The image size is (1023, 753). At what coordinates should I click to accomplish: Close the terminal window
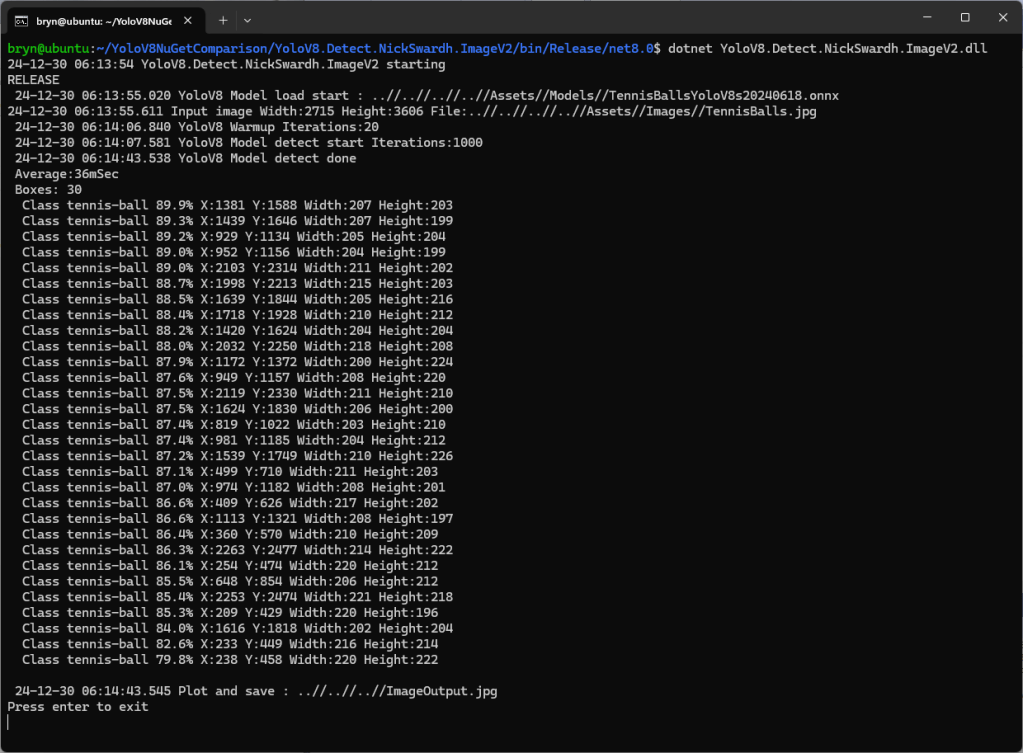[1002, 18]
